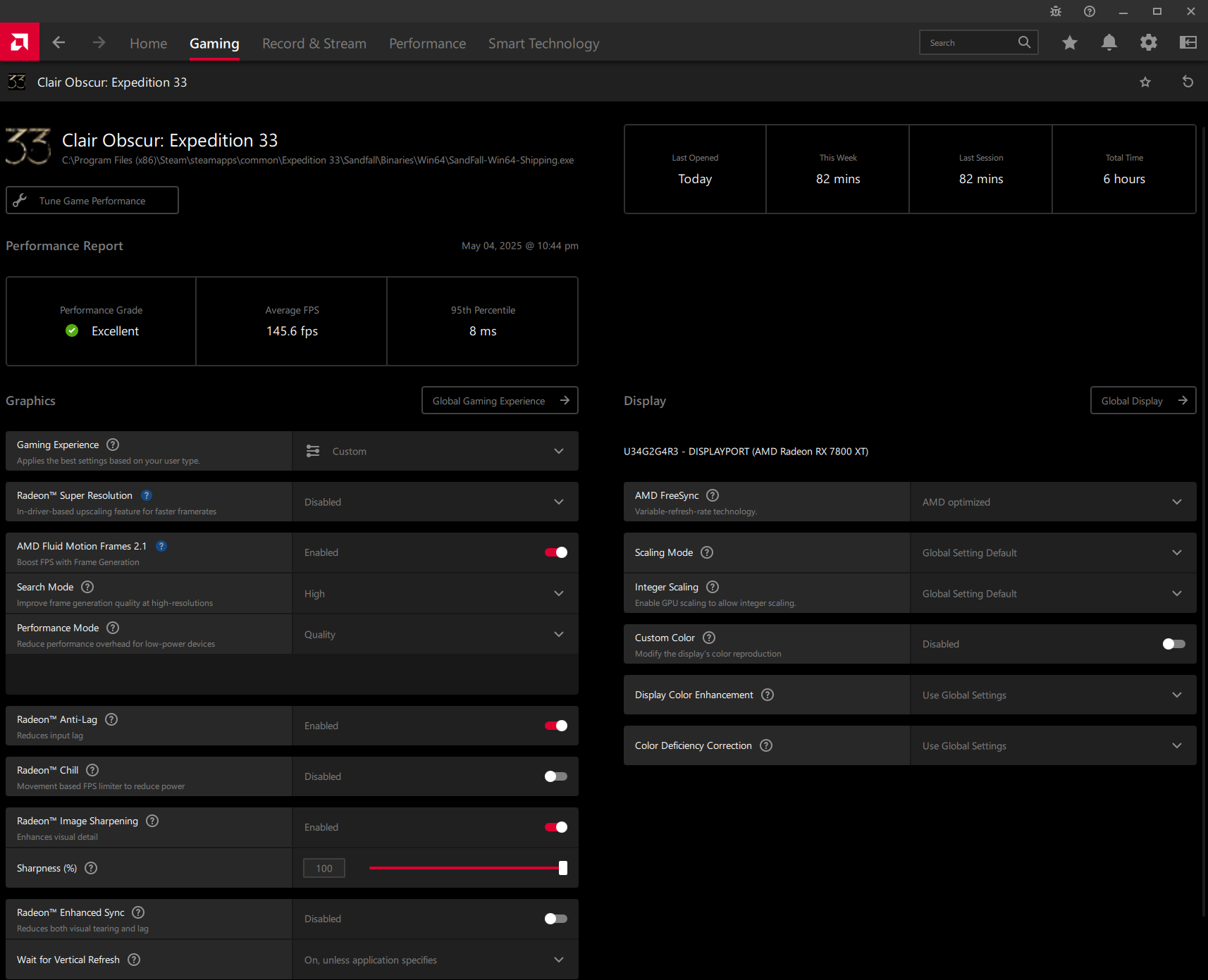Turn off Radeon Anti-Lag
Image resolution: width=1208 pixels, height=980 pixels.
click(556, 726)
